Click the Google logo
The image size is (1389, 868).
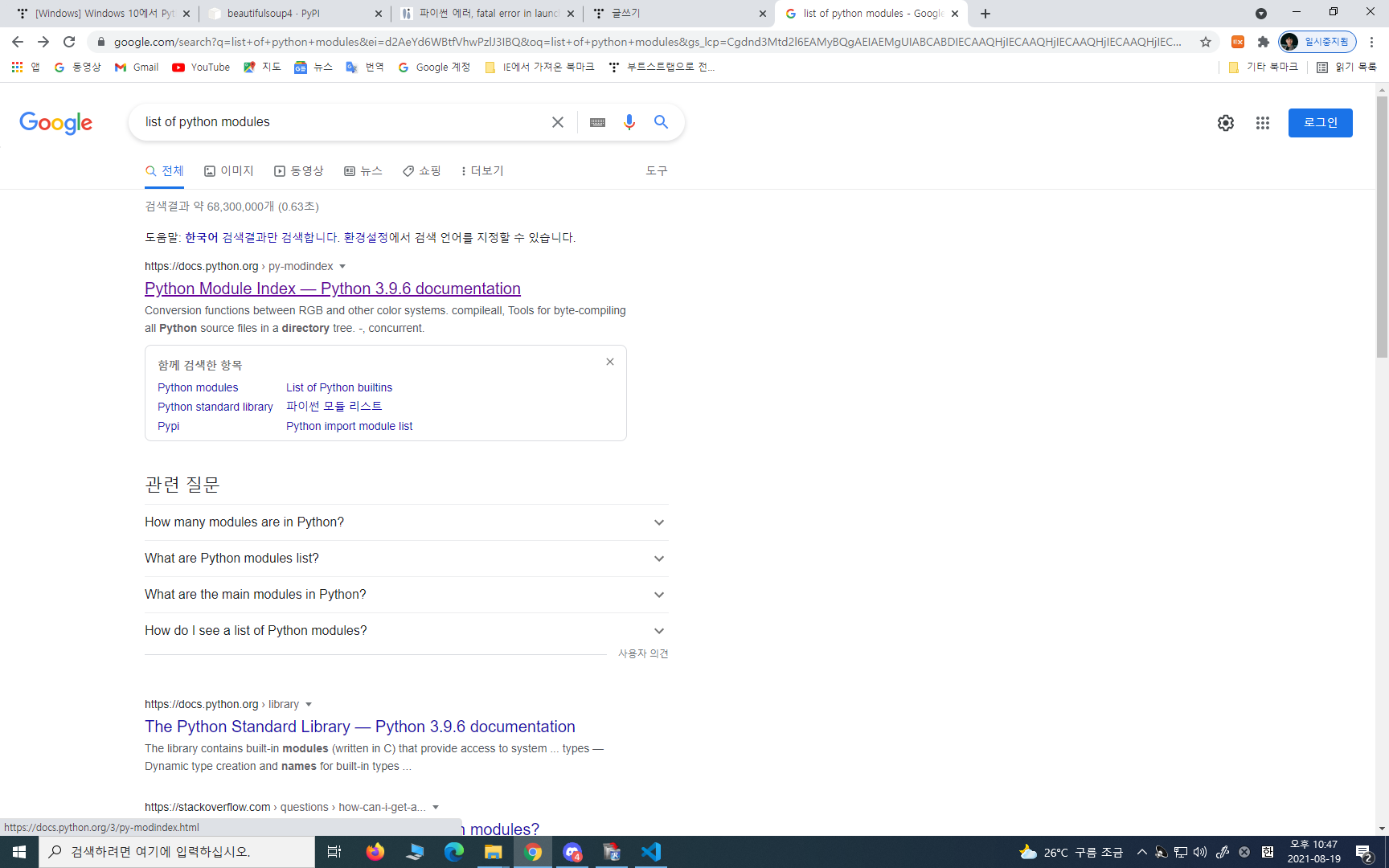tap(55, 123)
